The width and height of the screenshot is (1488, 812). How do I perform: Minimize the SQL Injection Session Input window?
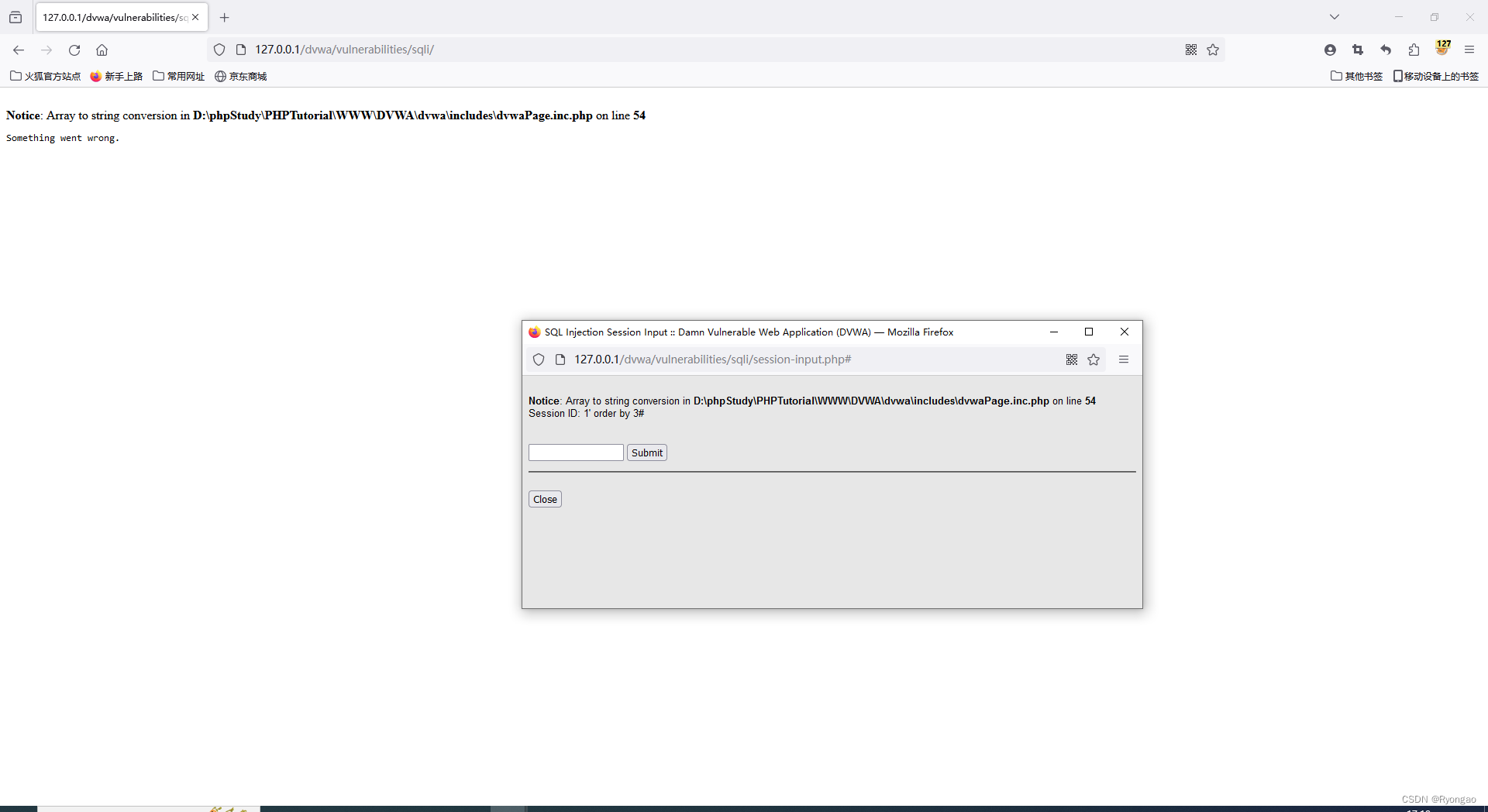pos(1054,332)
